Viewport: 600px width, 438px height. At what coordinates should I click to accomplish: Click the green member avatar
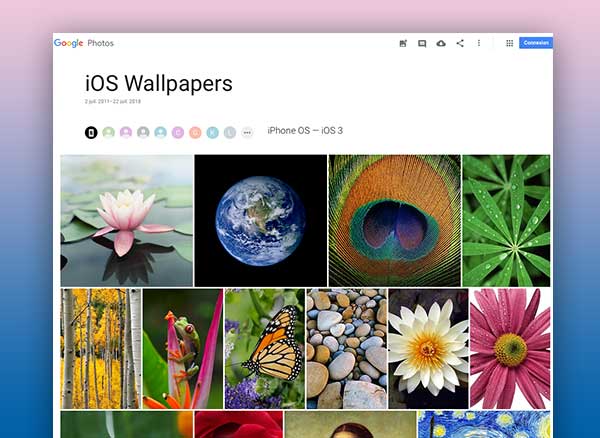pos(109,133)
